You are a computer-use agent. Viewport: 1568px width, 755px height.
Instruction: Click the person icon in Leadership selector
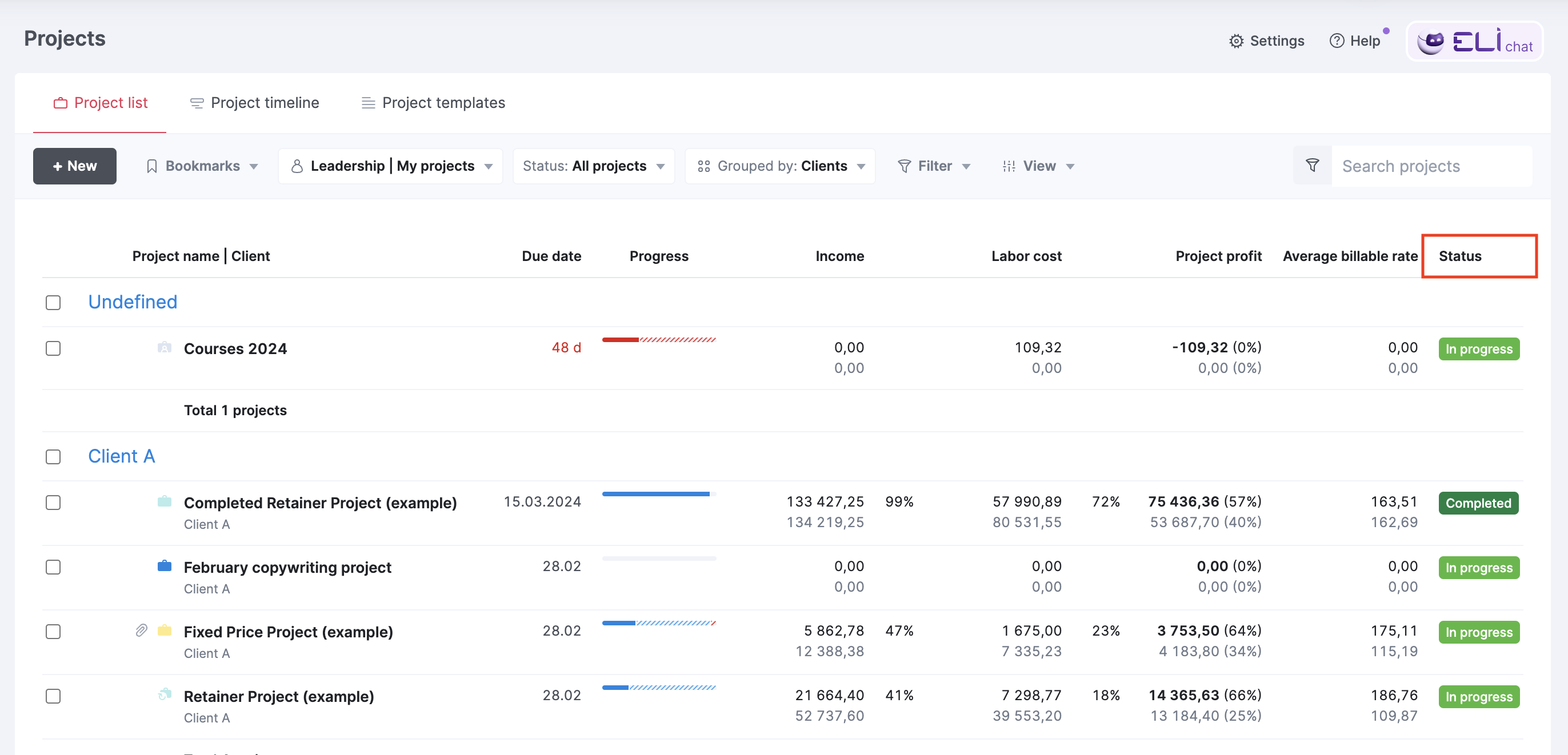point(297,166)
